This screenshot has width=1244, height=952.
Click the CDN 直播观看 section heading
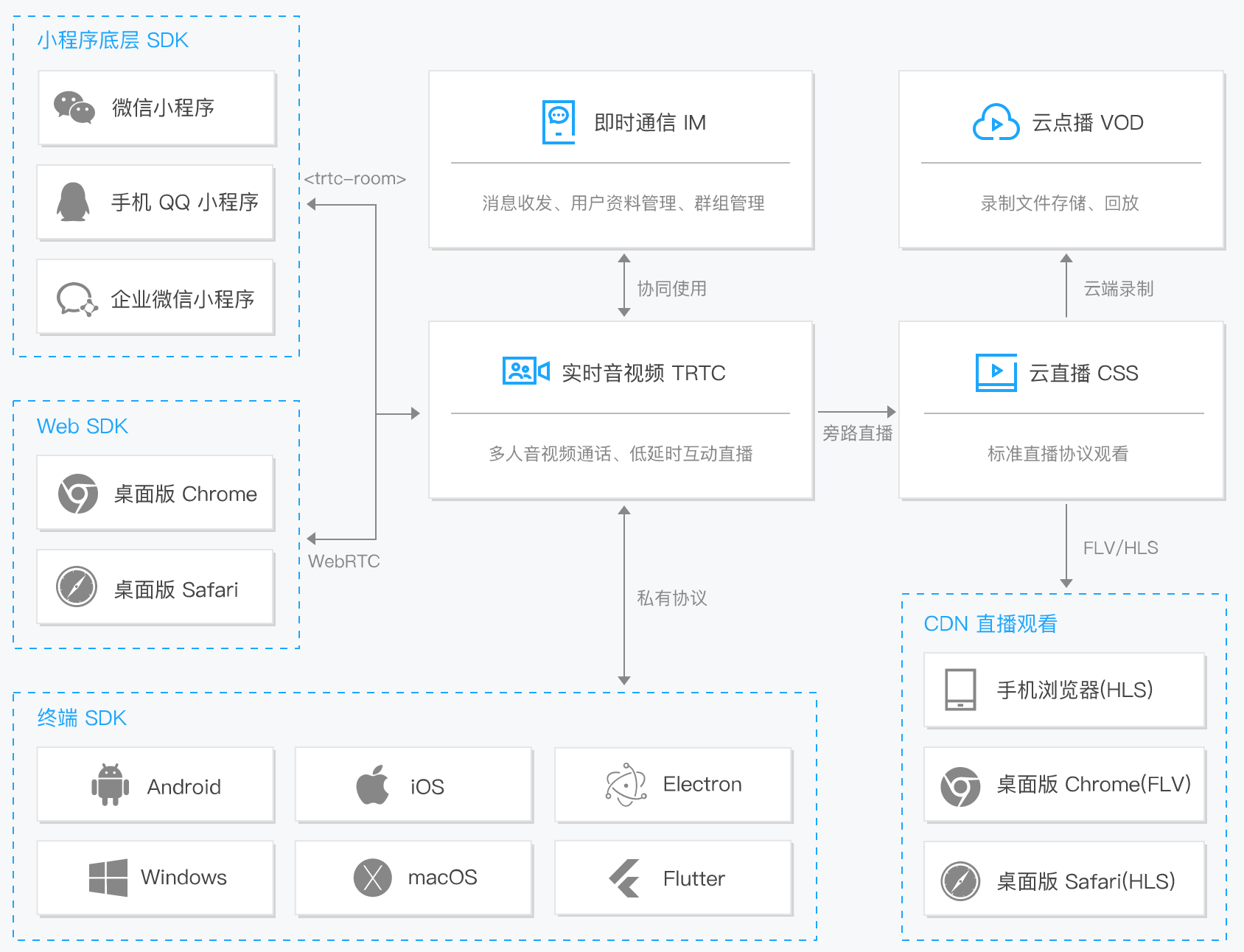pyautogui.click(x=990, y=624)
